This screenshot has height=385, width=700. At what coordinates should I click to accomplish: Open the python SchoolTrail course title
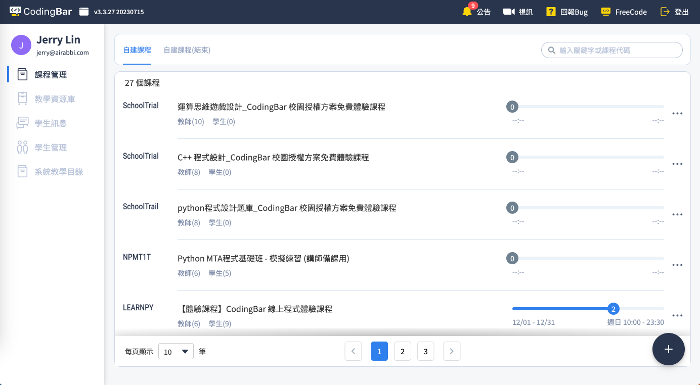[x=287, y=208]
